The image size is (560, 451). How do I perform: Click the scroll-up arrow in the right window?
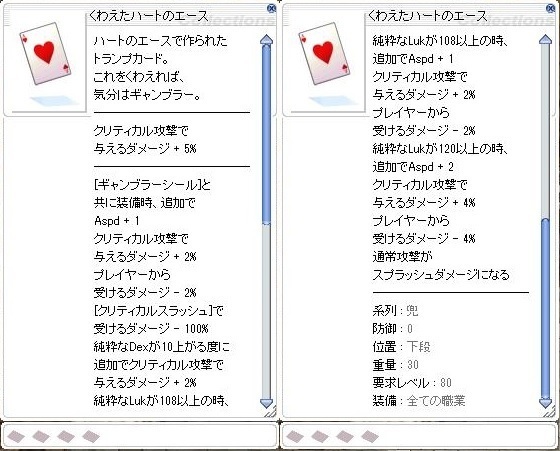[545, 40]
